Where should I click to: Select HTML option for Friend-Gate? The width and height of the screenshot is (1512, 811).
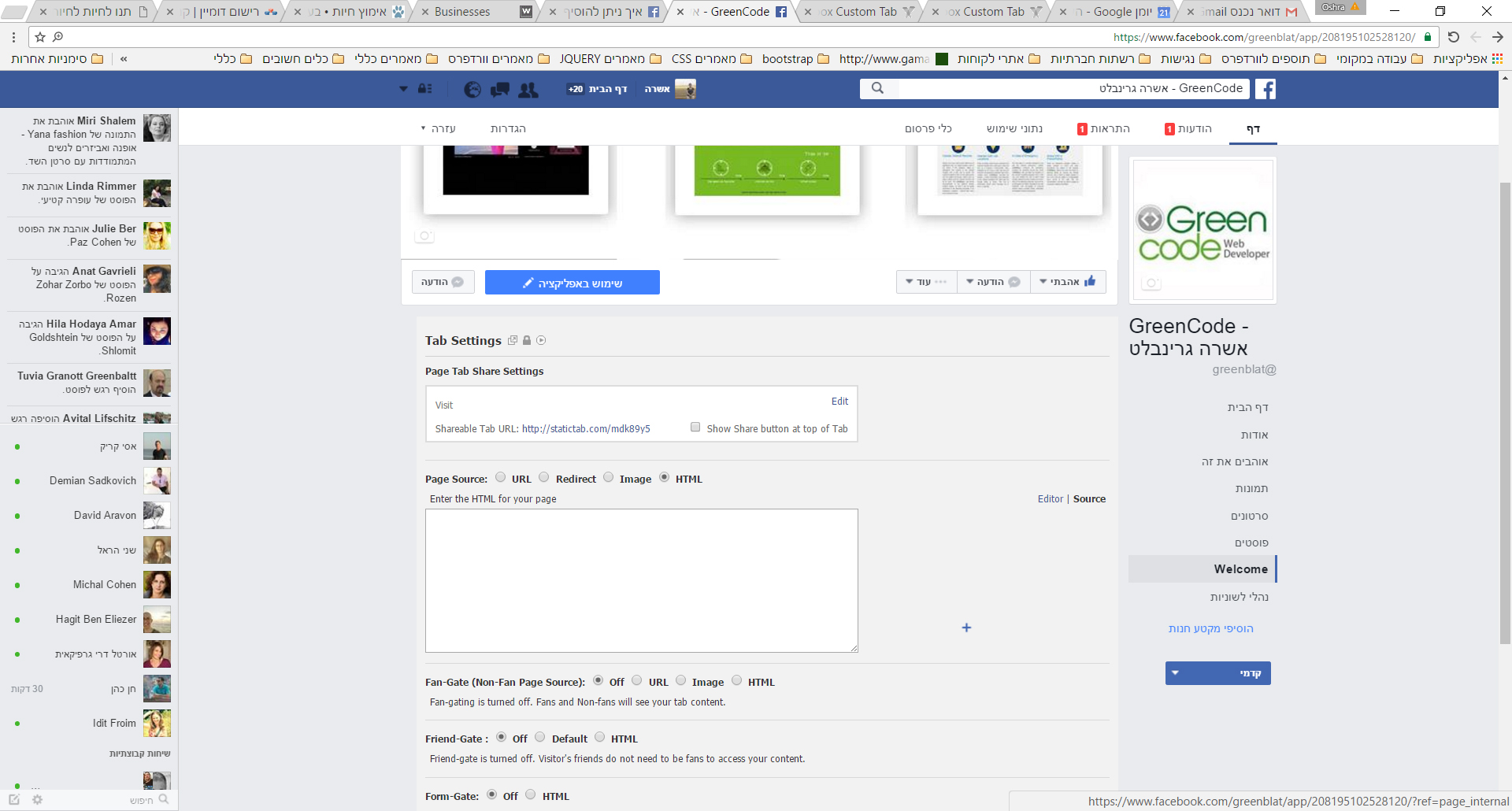[x=600, y=737]
